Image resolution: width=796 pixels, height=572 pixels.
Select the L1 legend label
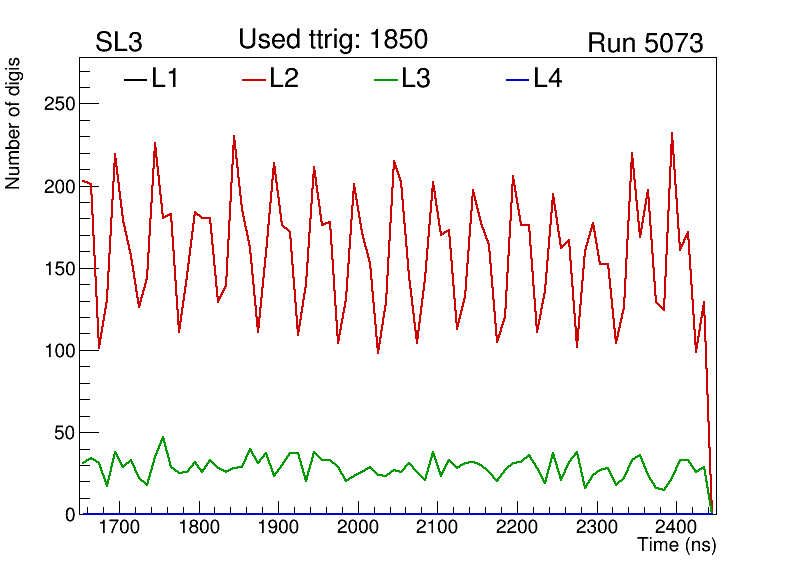[x=165, y=79]
